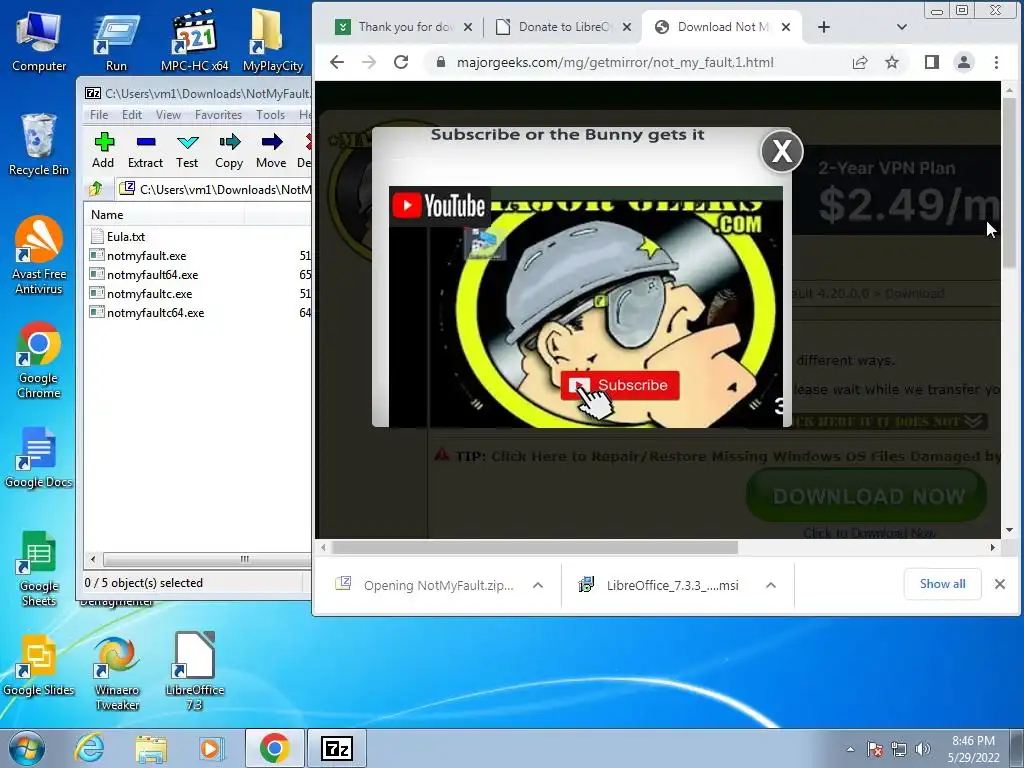The height and width of the screenshot is (768, 1024).
Task: Open the Google Slides desktop shortcut
Action: pos(39,665)
